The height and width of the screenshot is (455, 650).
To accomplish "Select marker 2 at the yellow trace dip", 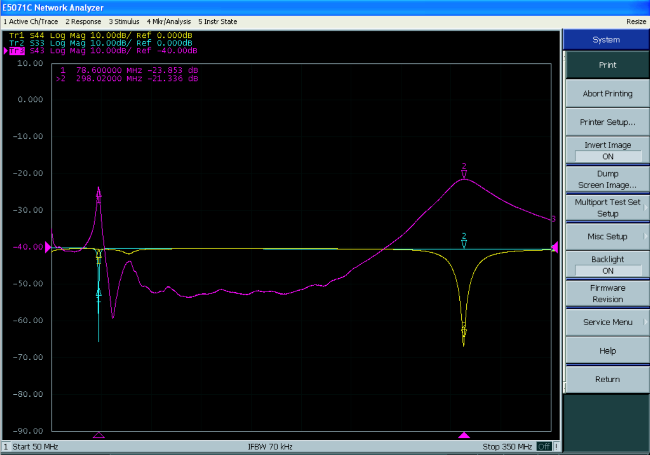I will coord(464,330).
